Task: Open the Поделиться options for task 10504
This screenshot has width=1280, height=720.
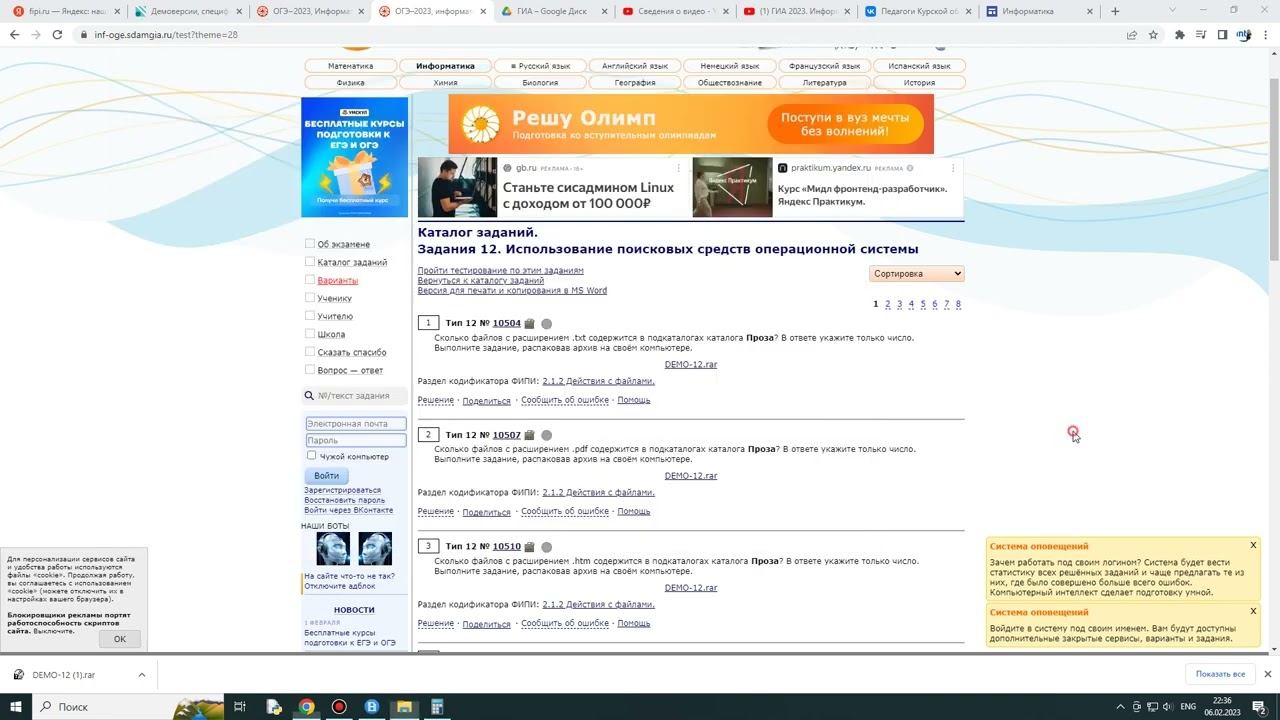Action: click(487, 400)
